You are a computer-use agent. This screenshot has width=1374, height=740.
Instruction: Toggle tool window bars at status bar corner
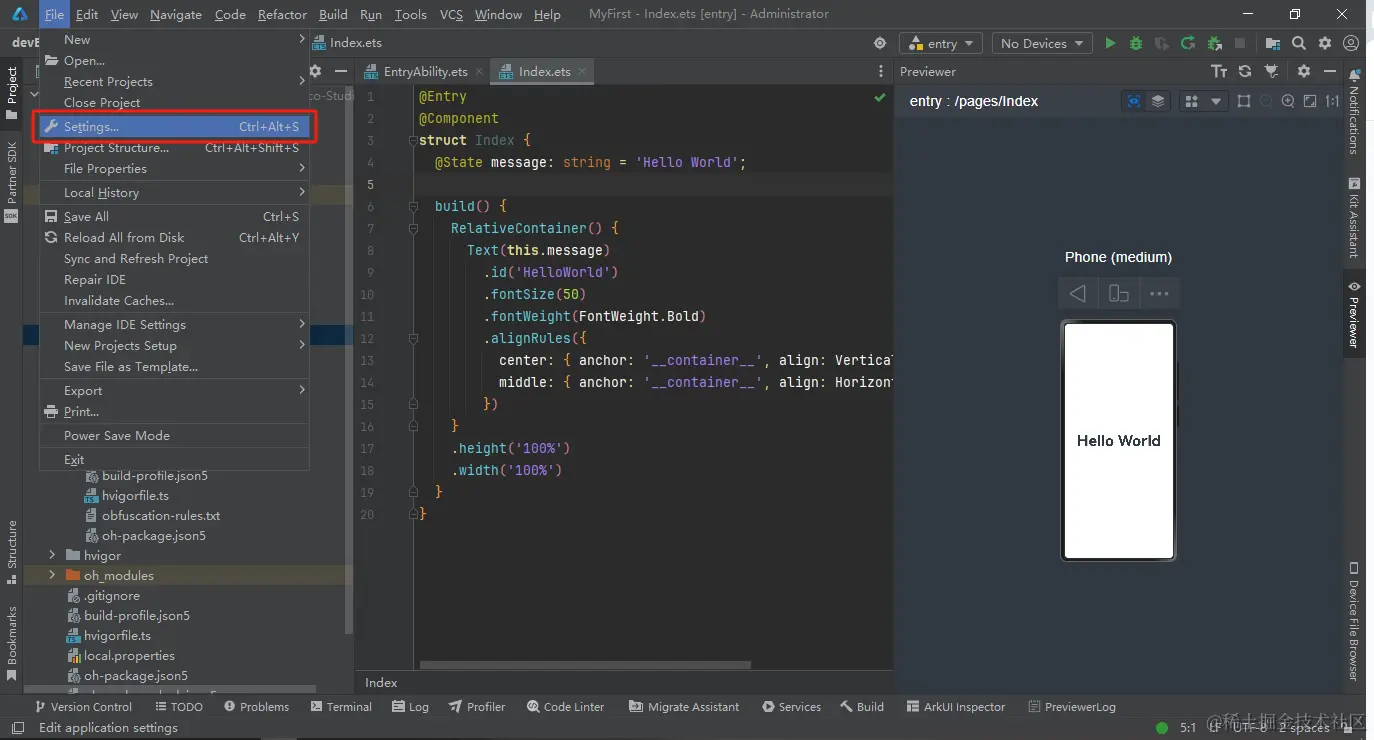[x=17, y=728]
